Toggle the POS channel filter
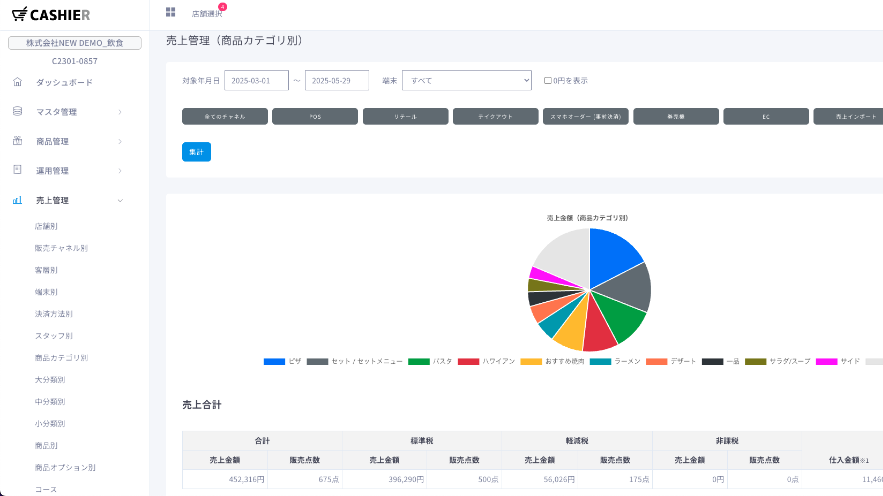The height and width of the screenshot is (496, 883). point(315,116)
